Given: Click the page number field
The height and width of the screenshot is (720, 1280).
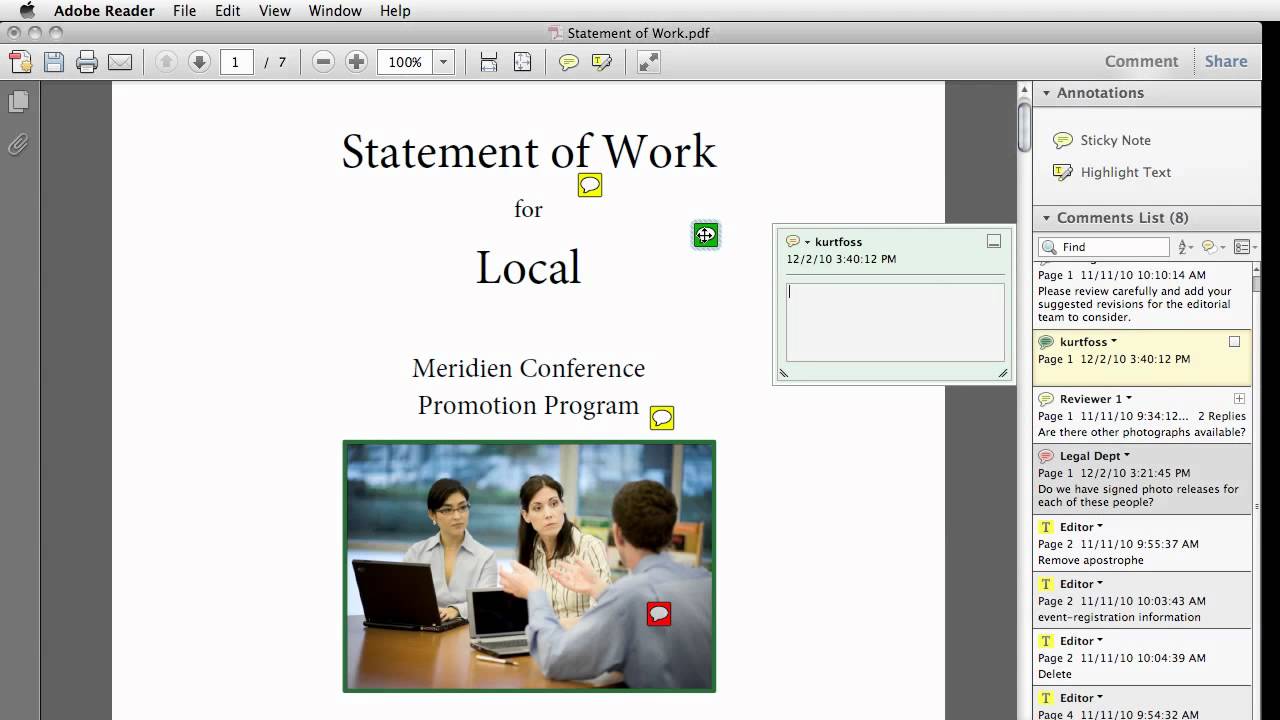Looking at the screenshot, I should coord(236,62).
